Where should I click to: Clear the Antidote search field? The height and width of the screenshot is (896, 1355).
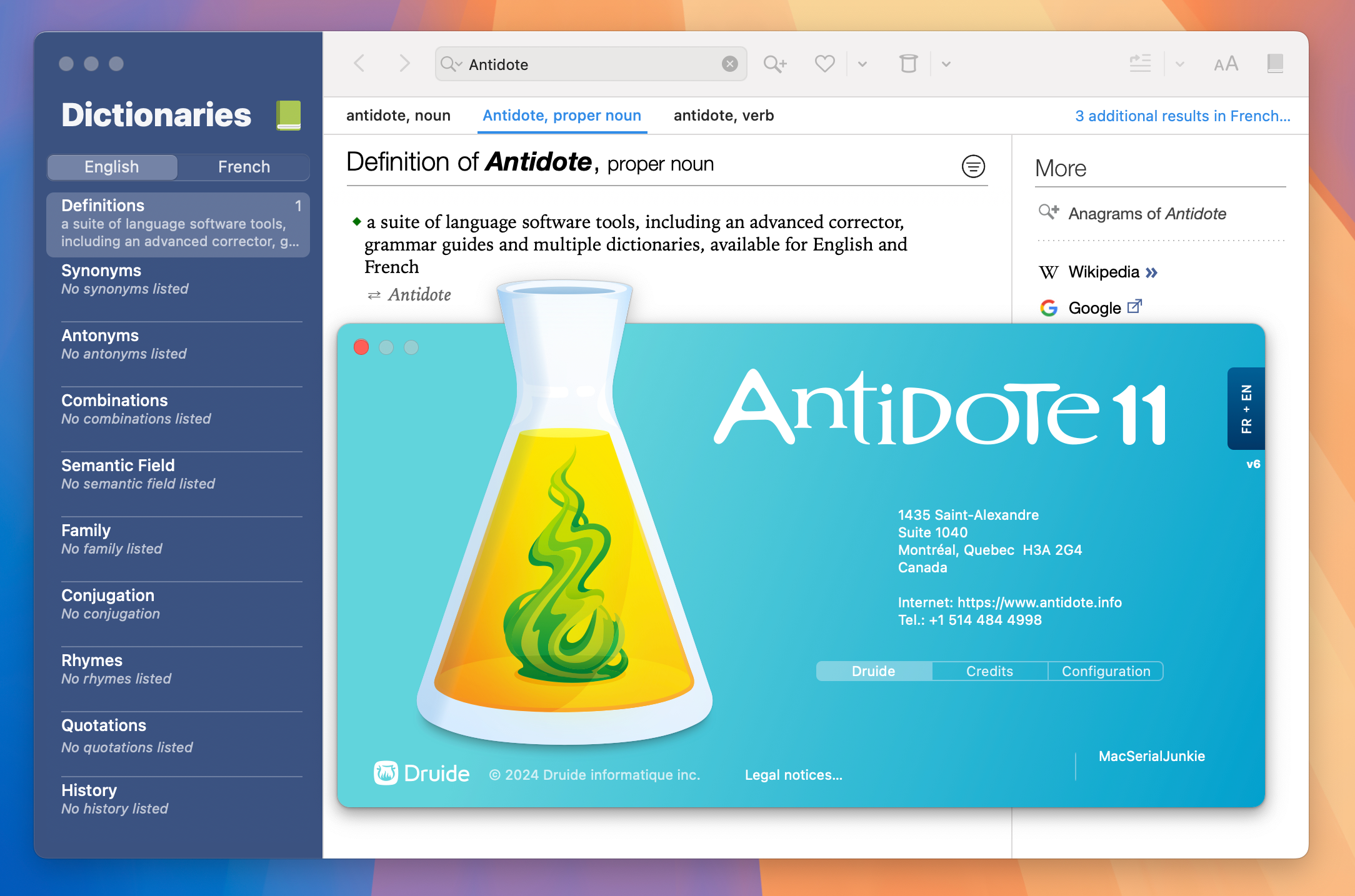click(x=729, y=64)
